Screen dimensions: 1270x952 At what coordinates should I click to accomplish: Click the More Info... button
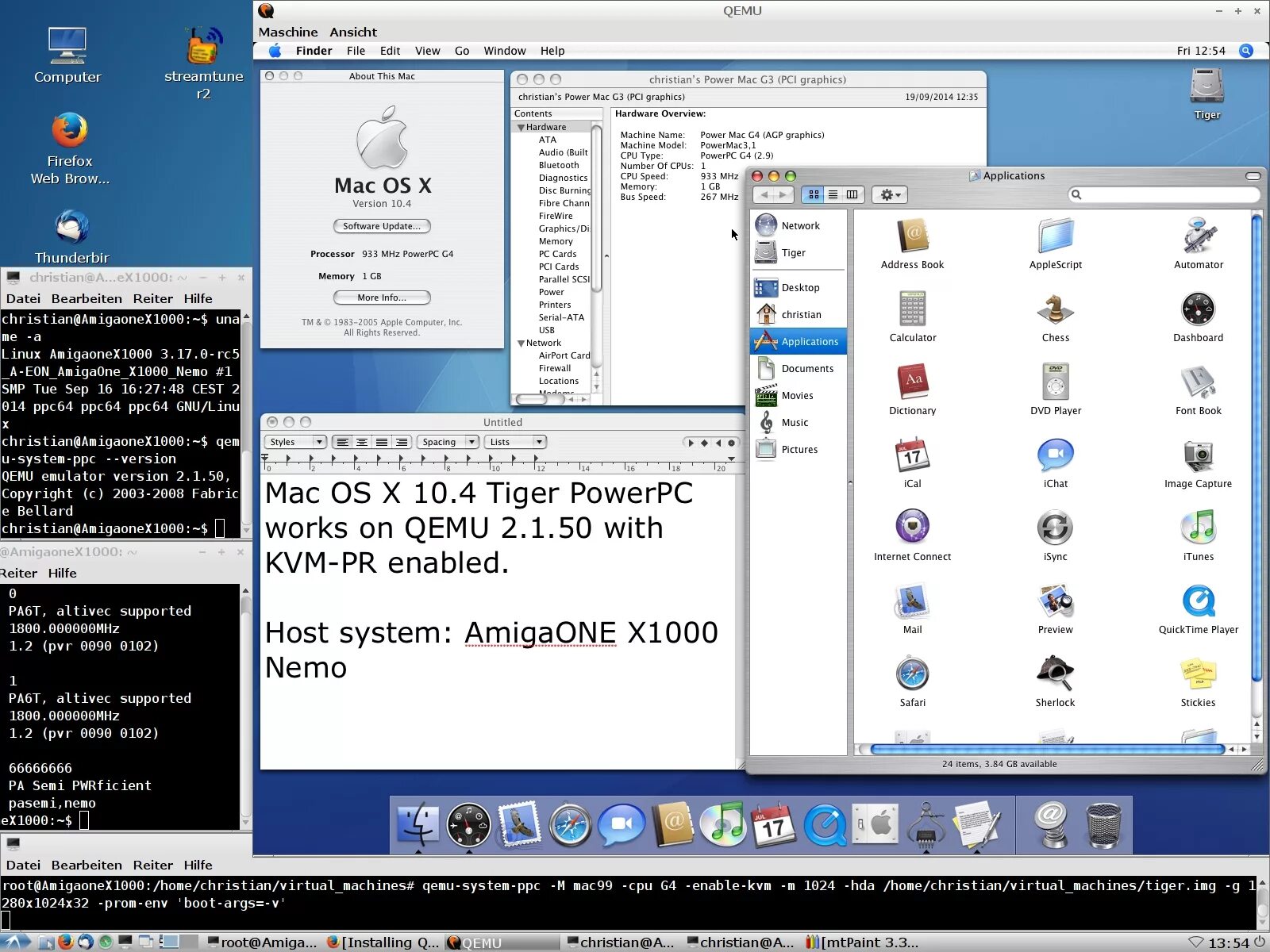[382, 297]
